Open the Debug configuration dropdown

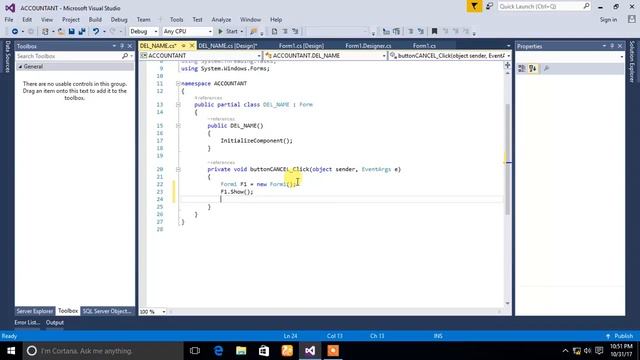pyautogui.click(x=144, y=31)
